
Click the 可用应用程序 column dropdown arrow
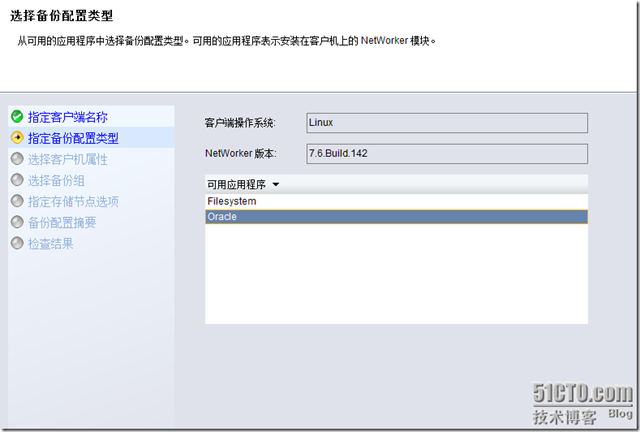click(x=276, y=185)
